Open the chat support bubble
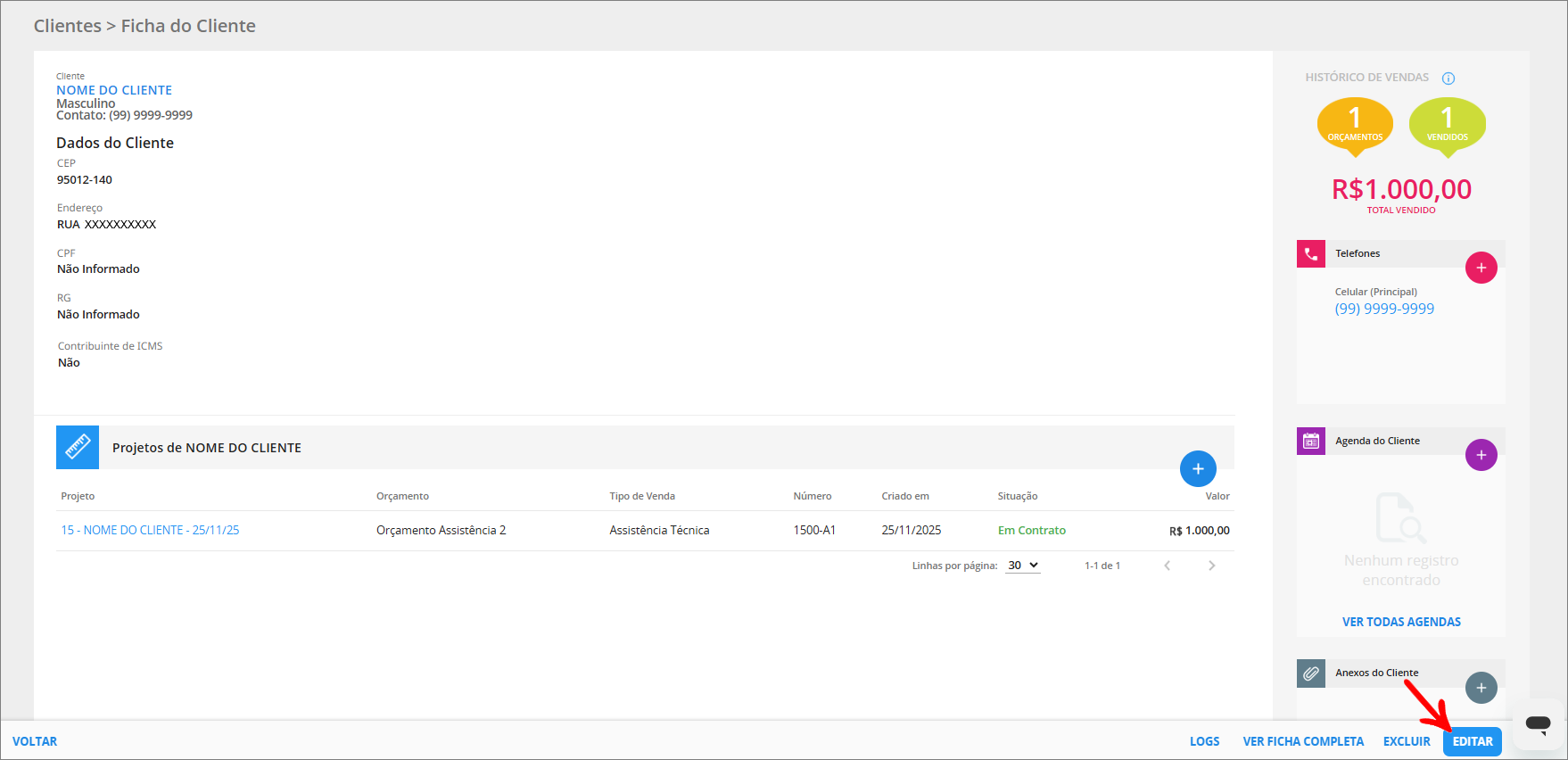 (x=1538, y=723)
